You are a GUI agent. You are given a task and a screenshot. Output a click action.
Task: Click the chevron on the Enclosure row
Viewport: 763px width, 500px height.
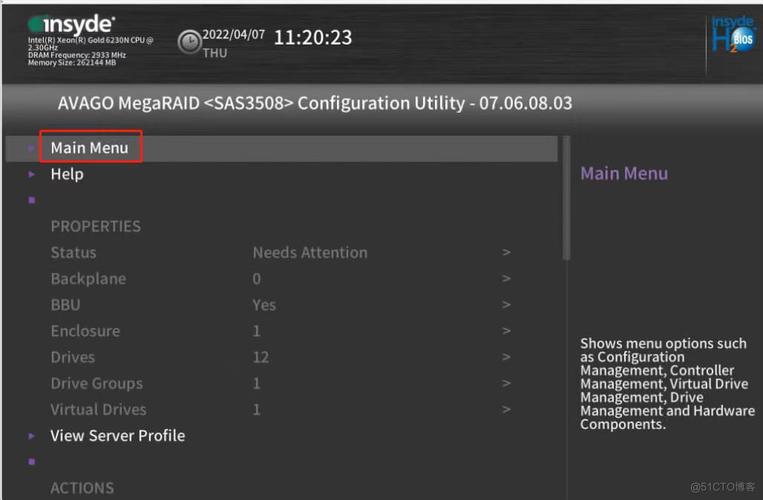pyautogui.click(x=506, y=331)
